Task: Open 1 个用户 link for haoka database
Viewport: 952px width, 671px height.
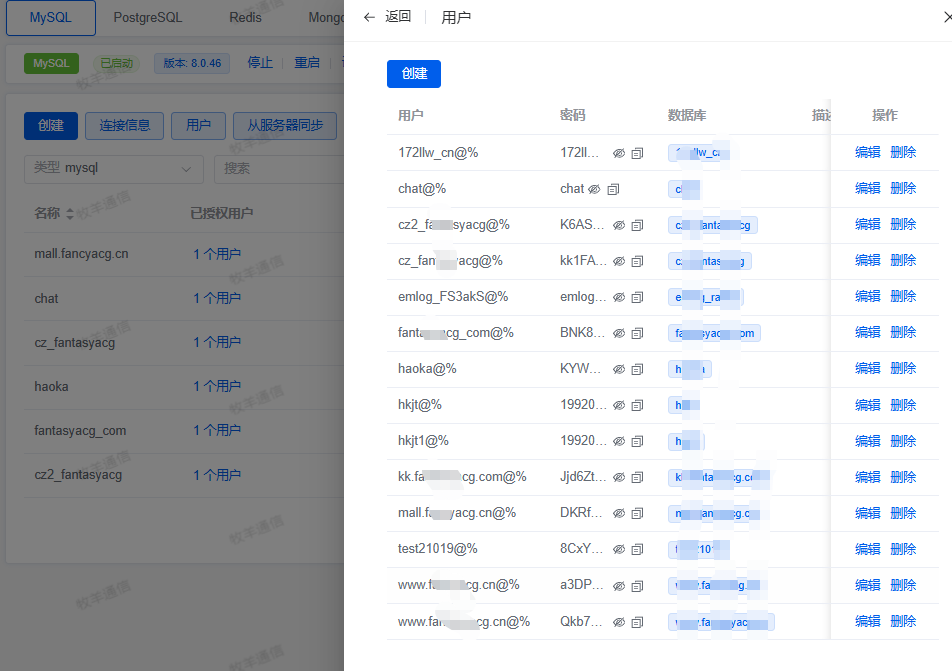Action: coord(217,386)
